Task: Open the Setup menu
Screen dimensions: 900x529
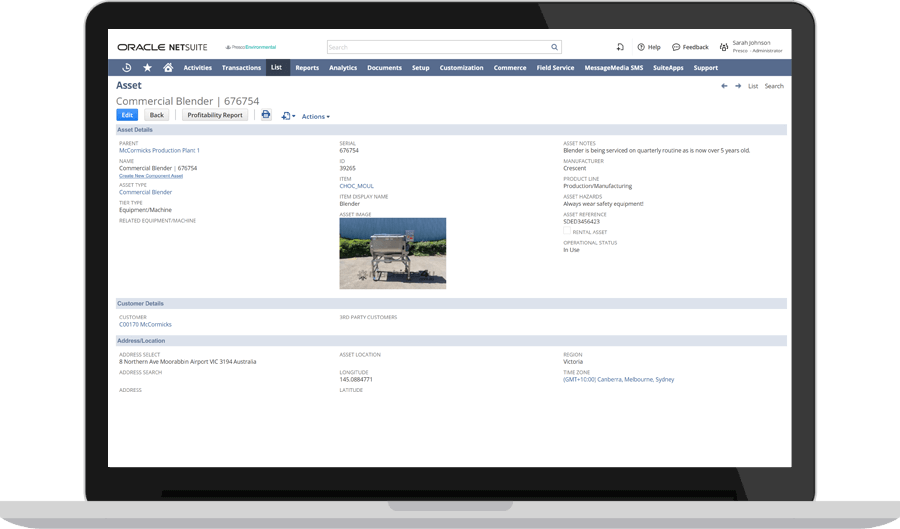Action: [x=421, y=68]
